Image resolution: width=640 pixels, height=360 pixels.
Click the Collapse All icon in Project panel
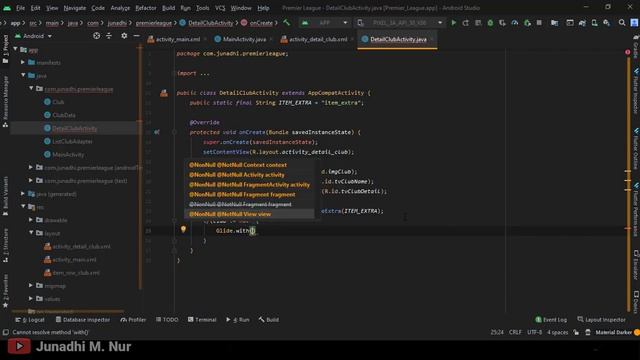tap(109, 36)
